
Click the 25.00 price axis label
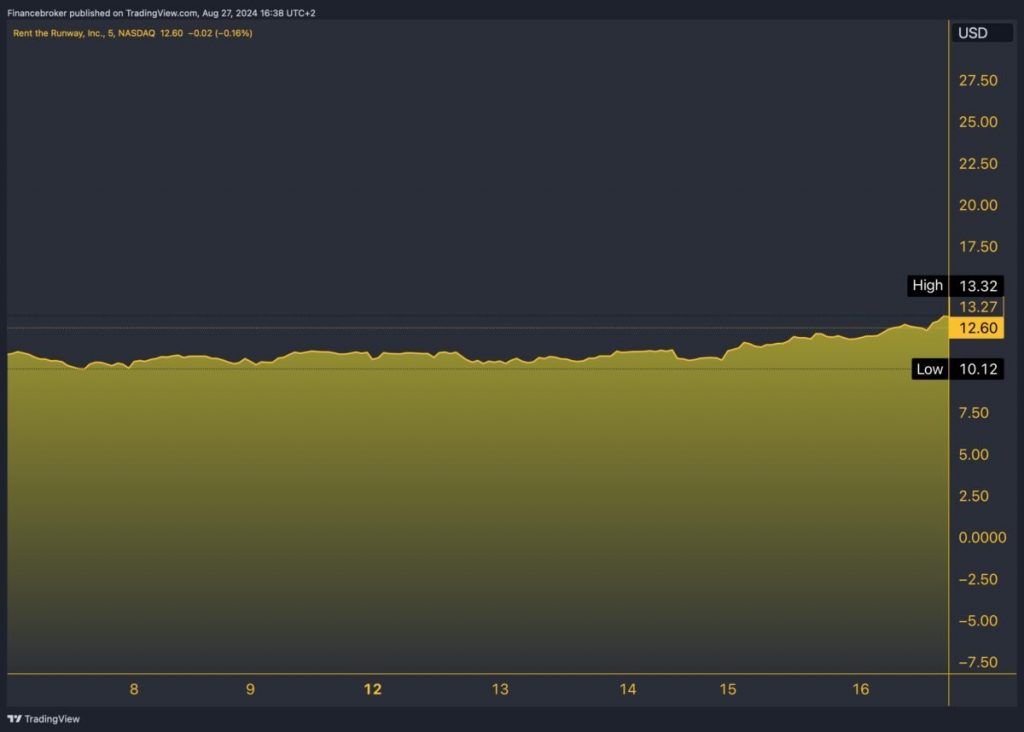pyautogui.click(x=978, y=122)
